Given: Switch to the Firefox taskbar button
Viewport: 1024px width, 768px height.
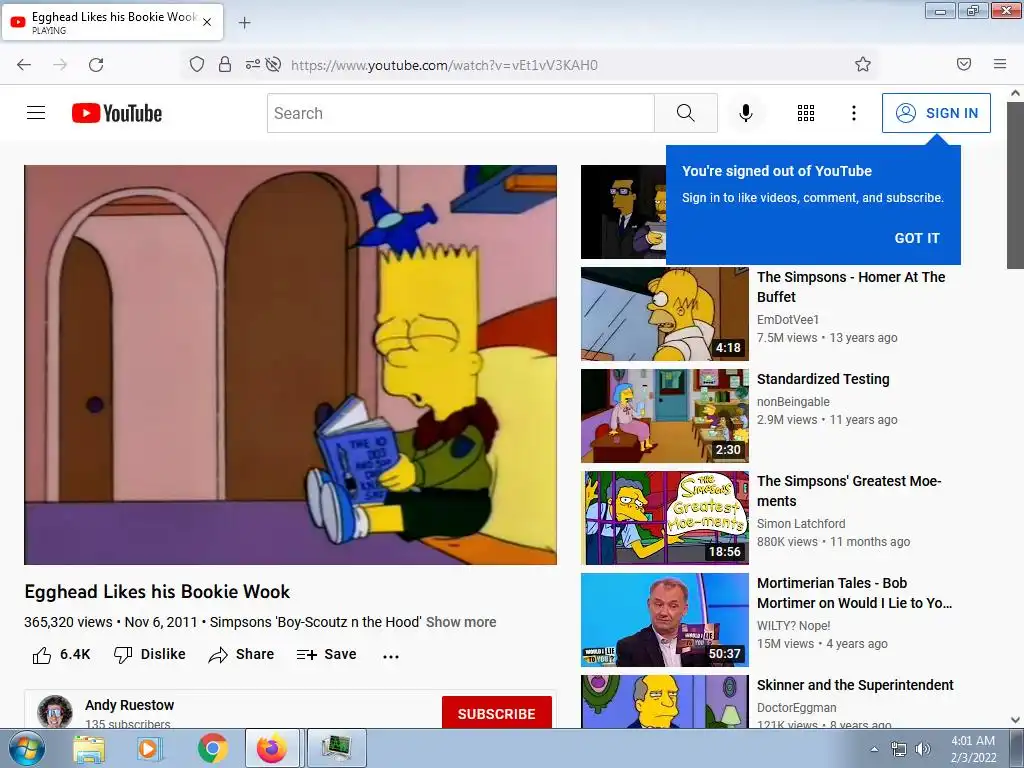Looking at the screenshot, I should point(272,748).
